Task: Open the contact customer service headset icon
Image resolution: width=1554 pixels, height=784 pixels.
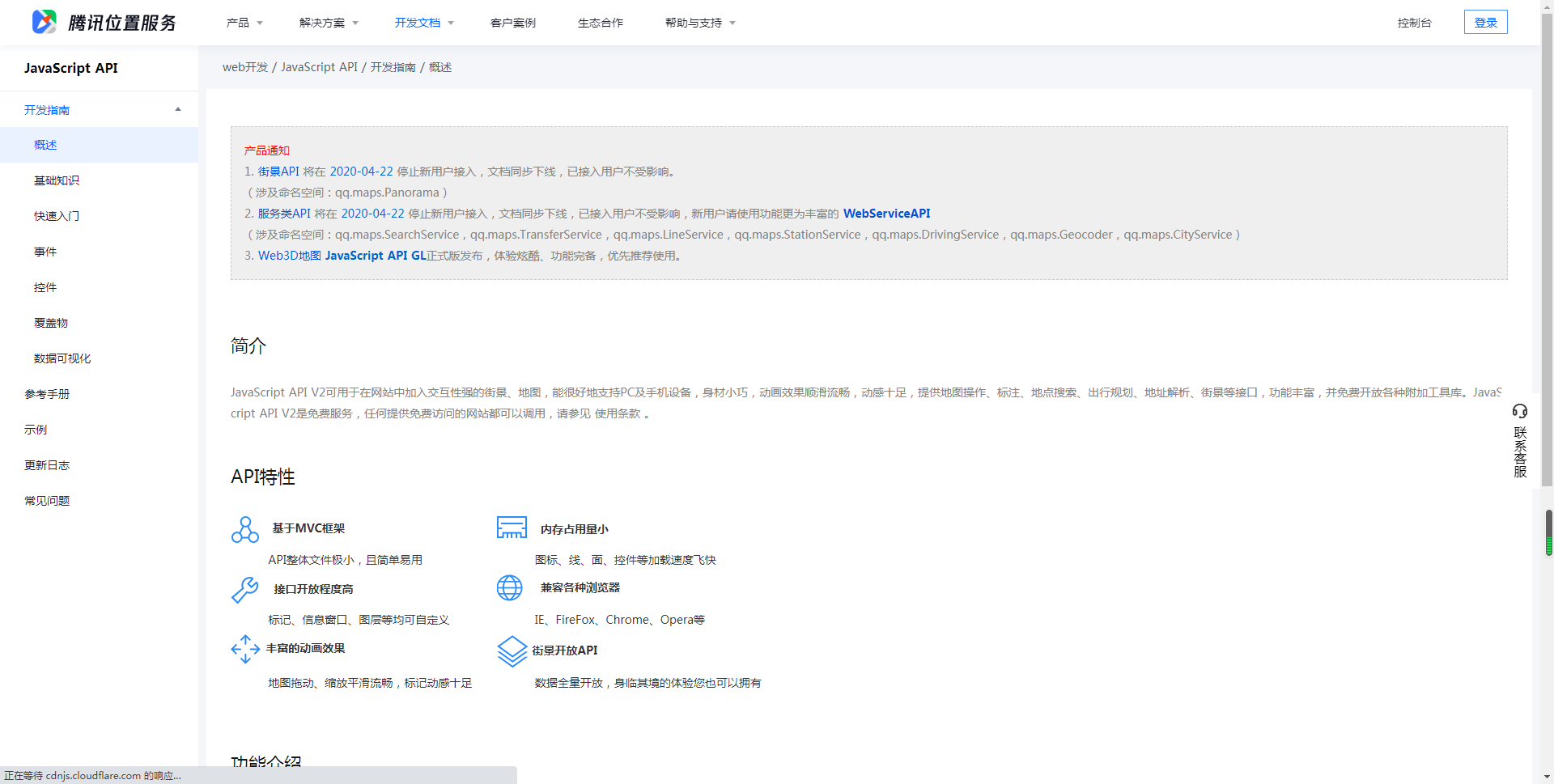Action: click(1520, 412)
